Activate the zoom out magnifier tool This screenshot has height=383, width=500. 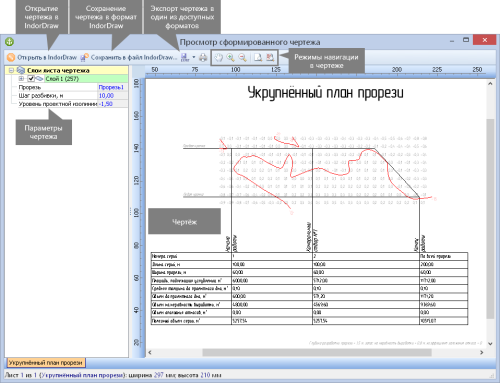click(x=243, y=57)
